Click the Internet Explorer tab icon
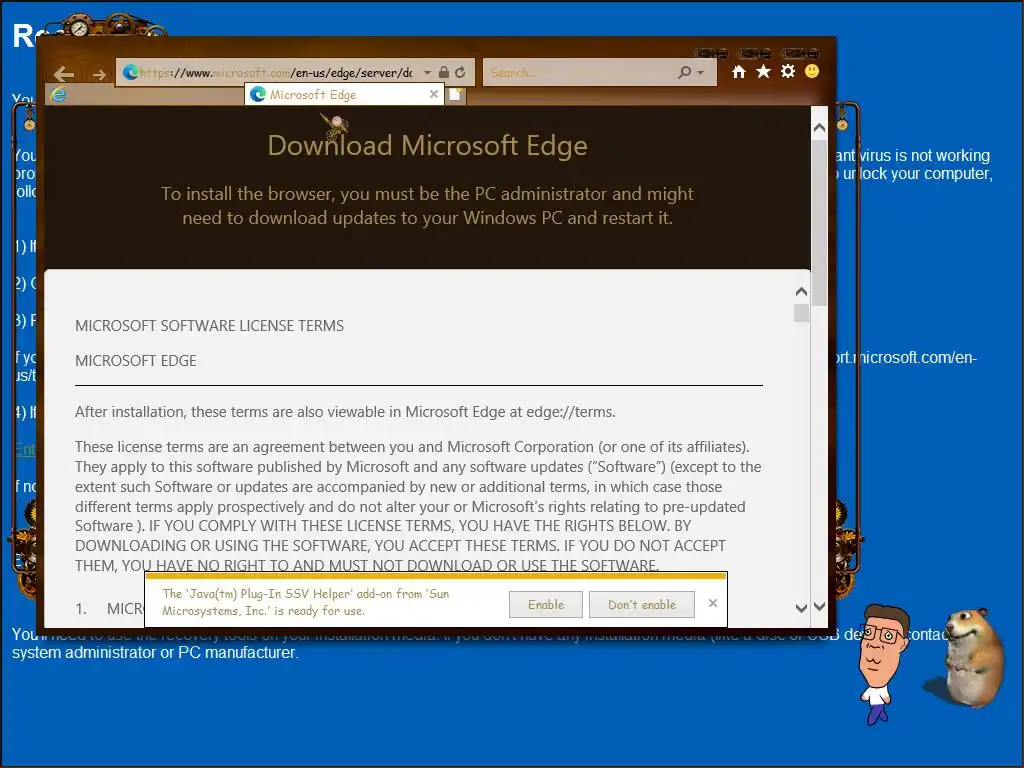 click(x=59, y=95)
